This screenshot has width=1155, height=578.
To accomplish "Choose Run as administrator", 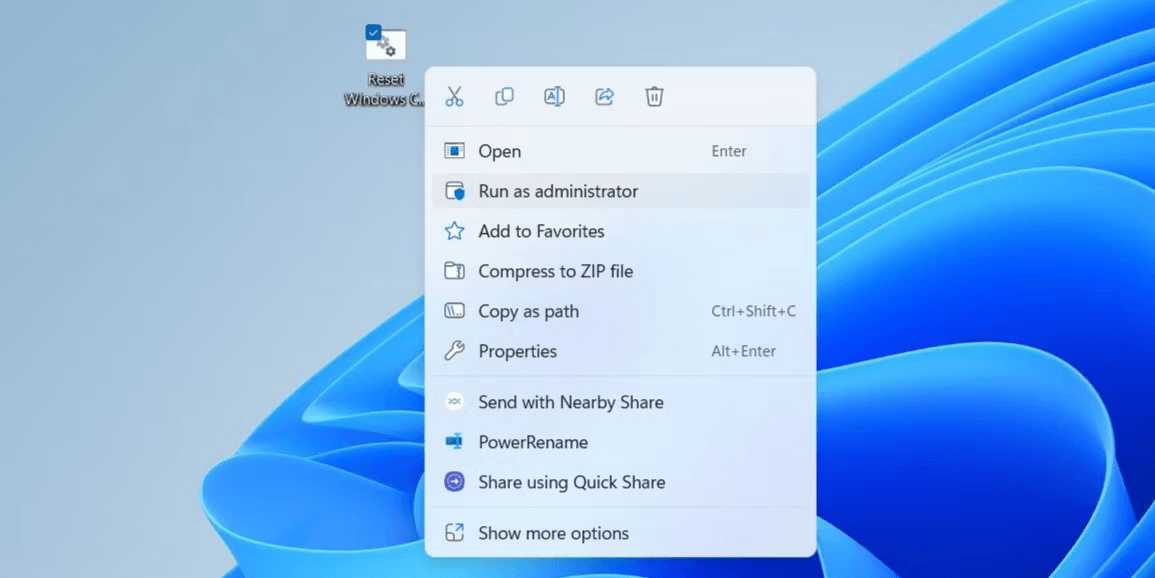I will click(x=560, y=191).
